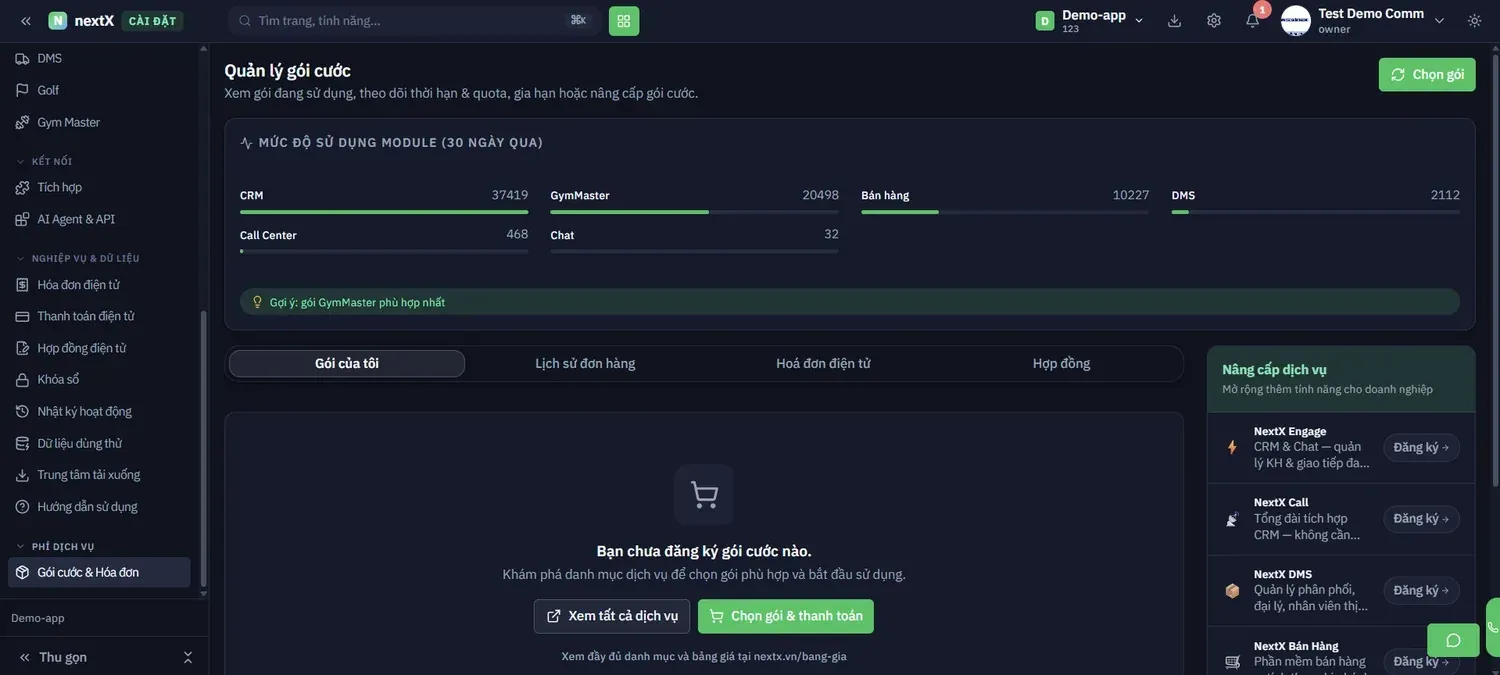The height and width of the screenshot is (675, 1500).
Task: Click the Golf flag icon
Action: [x=22, y=91]
